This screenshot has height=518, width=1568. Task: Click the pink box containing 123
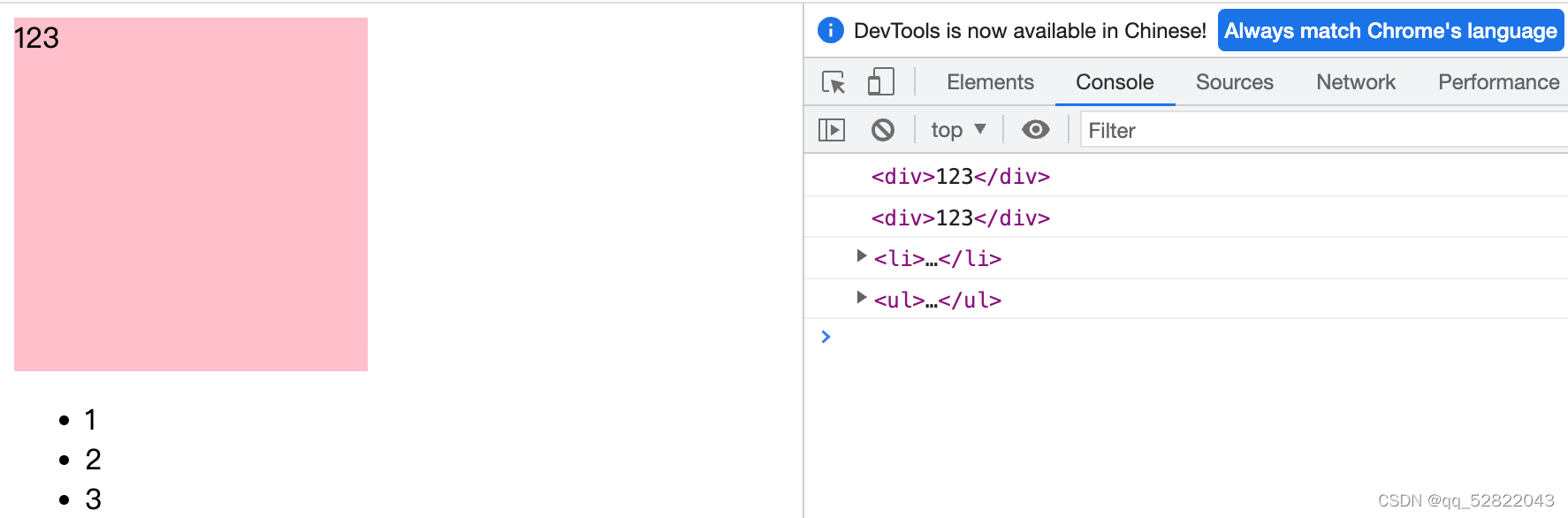pyautogui.click(x=191, y=194)
